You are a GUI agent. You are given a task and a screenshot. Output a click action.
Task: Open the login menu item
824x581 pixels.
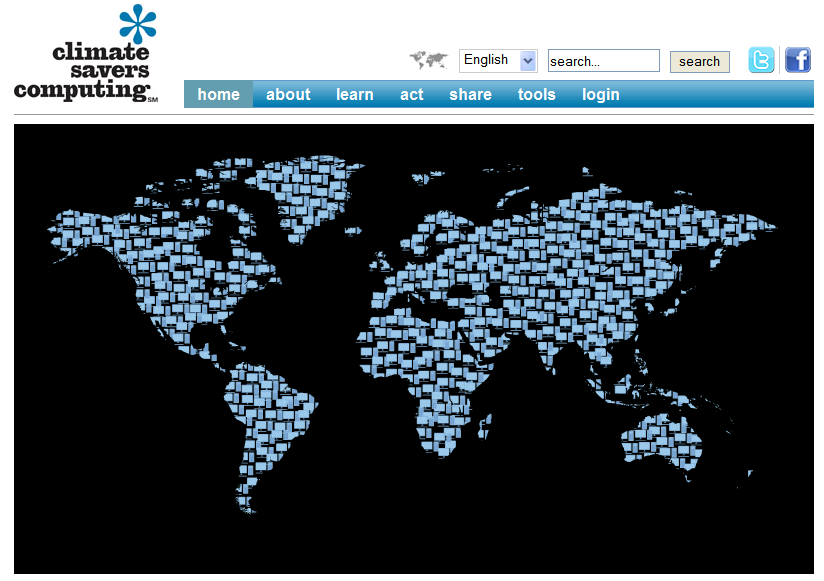[601, 95]
